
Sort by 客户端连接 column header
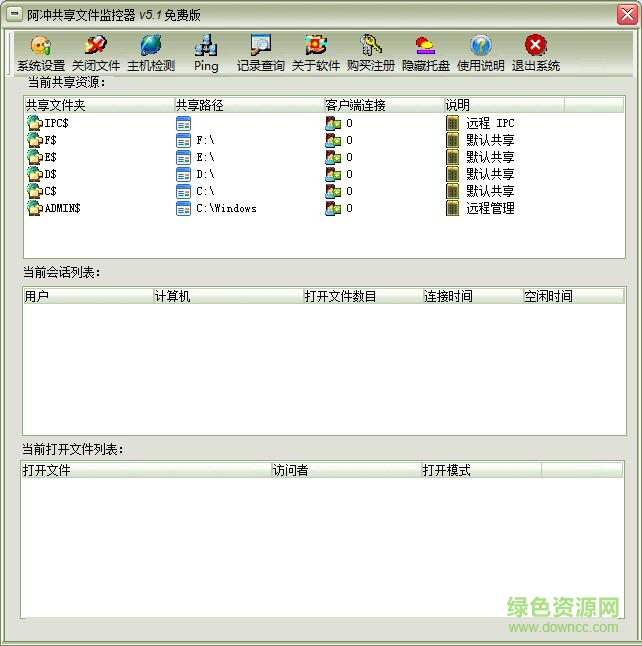click(x=384, y=105)
